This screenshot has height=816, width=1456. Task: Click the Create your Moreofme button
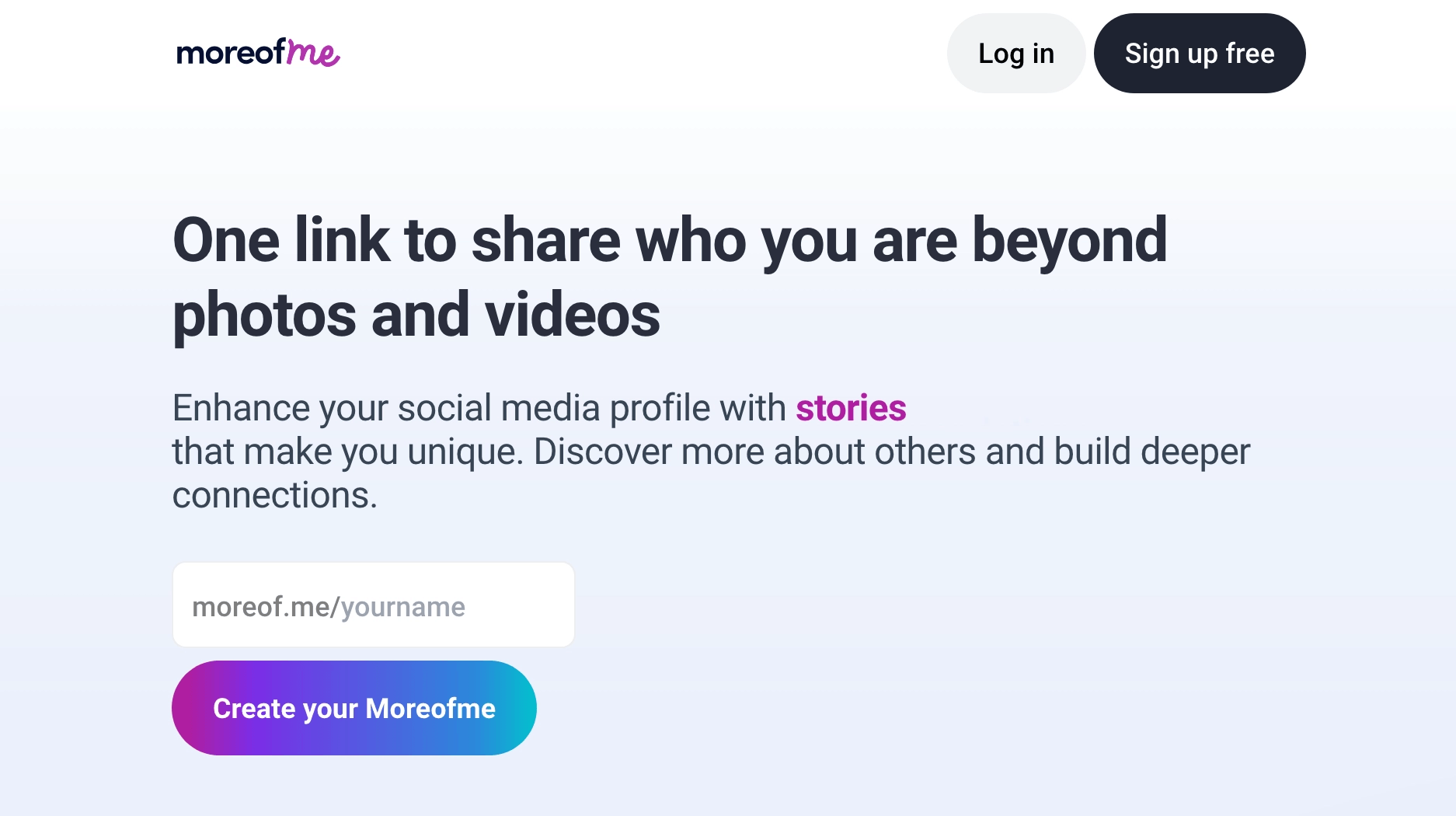click(x=354, y=708)
